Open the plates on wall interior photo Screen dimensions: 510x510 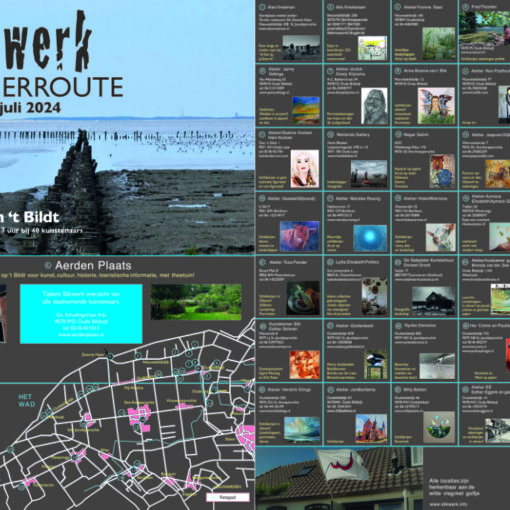[x=375, y=296]
